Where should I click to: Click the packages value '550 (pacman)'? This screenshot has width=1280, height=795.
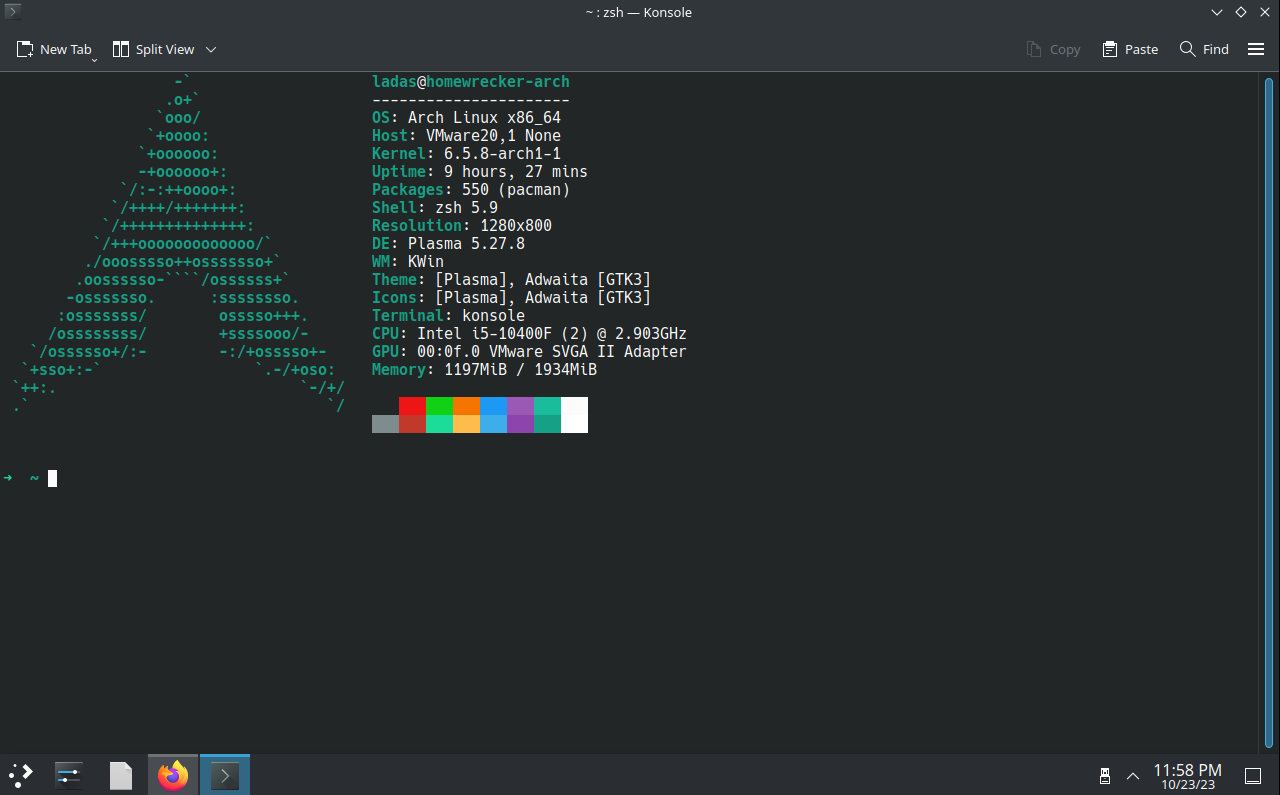click(516, 190)
